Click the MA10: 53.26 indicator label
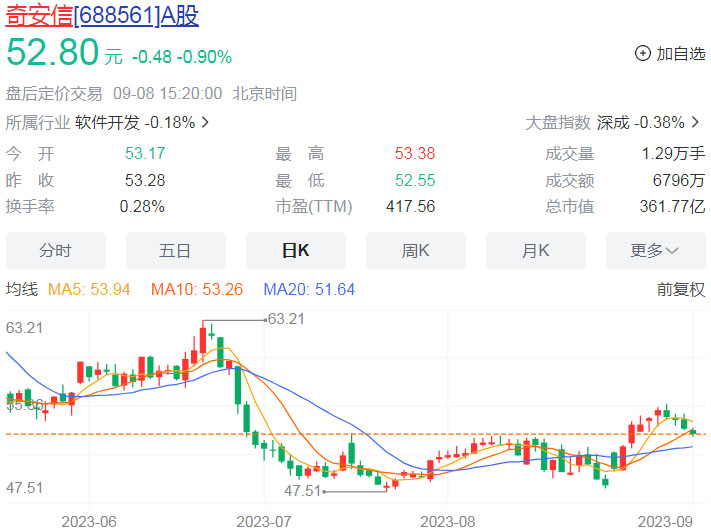This screenshot has width=711, height=531. (197, 289)
